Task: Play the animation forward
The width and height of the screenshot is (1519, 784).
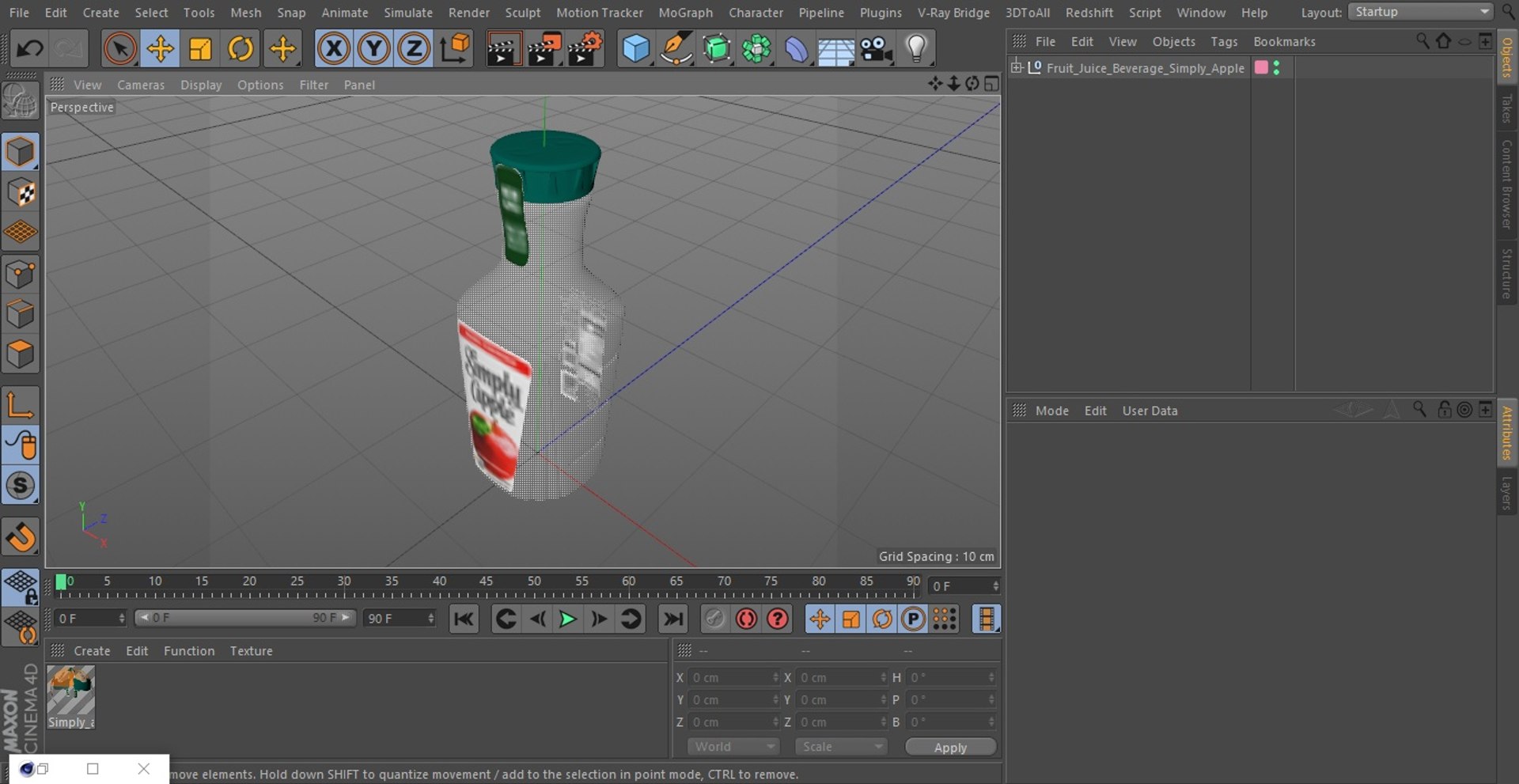Action: pyautogui.click(x=567, y=619)
